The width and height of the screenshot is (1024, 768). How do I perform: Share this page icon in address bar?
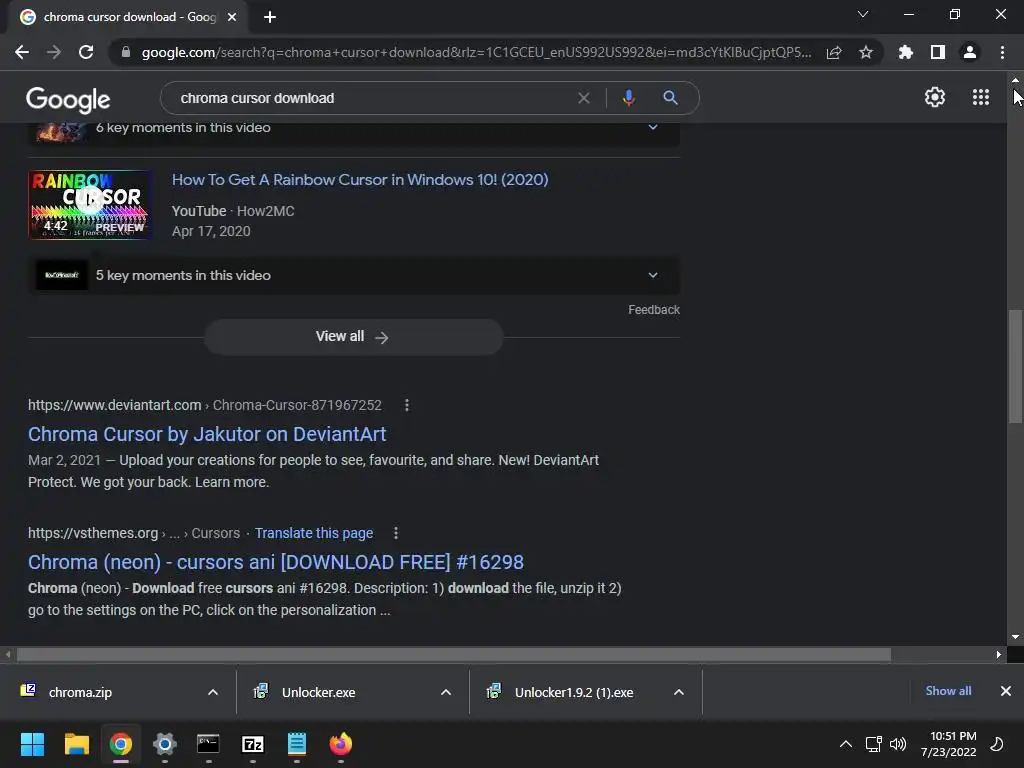click(x=834, y=52)
